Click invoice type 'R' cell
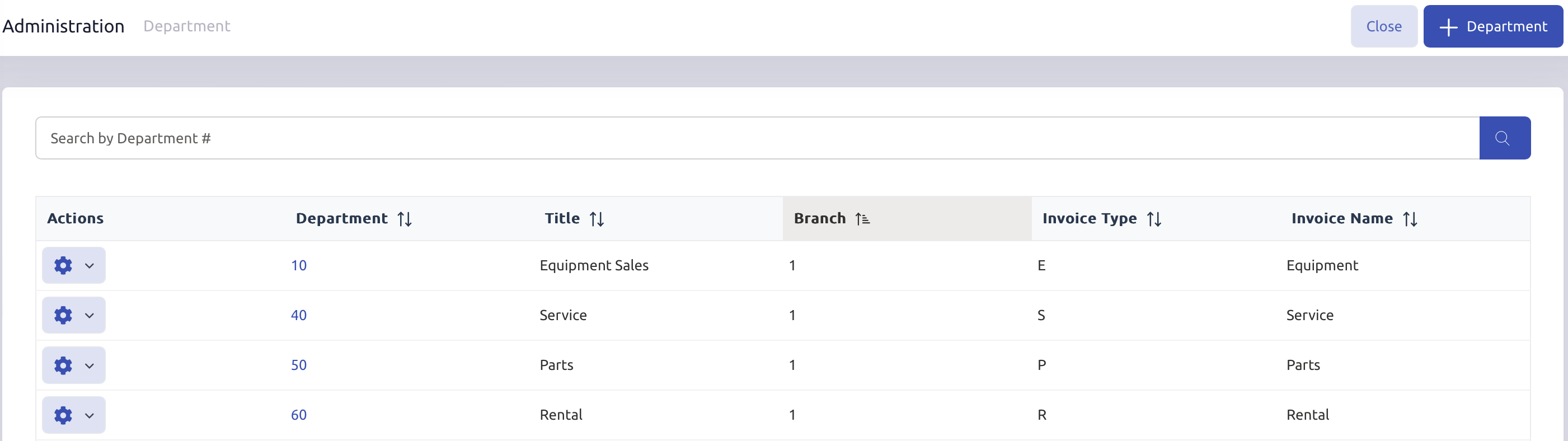 [1042, 415]
